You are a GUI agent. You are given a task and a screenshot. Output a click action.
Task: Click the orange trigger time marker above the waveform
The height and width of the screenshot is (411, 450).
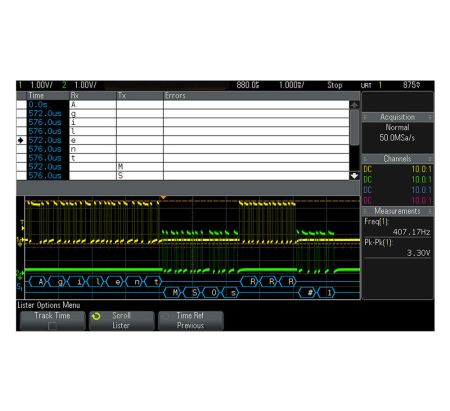pos(163,198)
